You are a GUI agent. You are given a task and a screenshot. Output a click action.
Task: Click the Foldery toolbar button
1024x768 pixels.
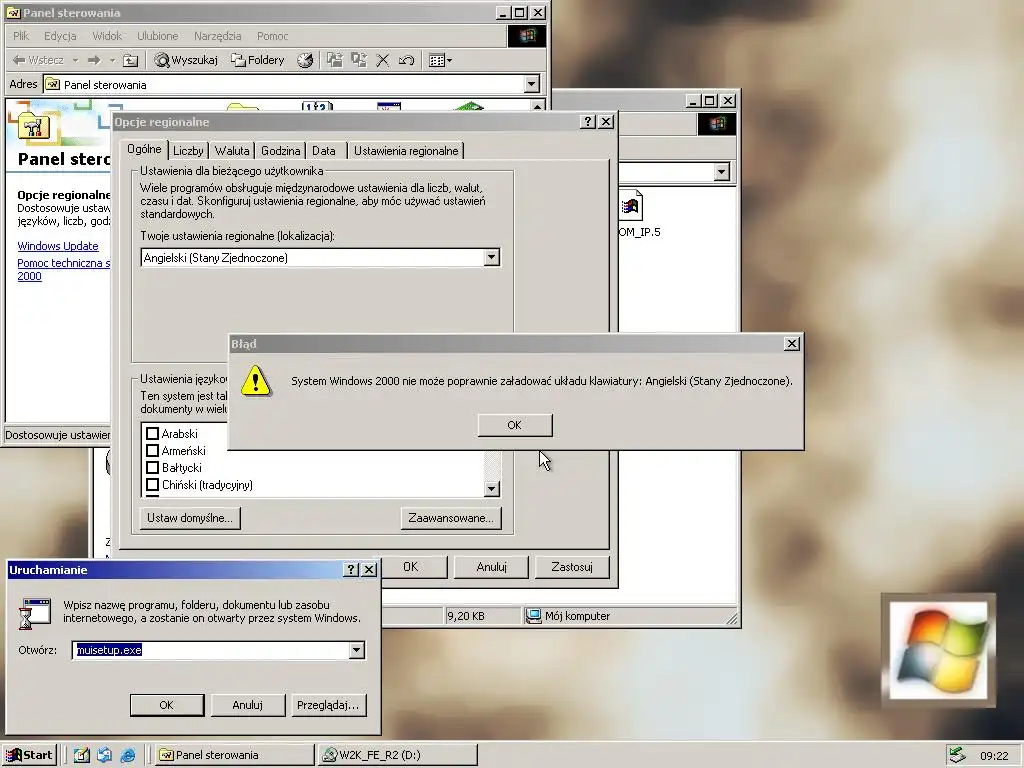257,60
